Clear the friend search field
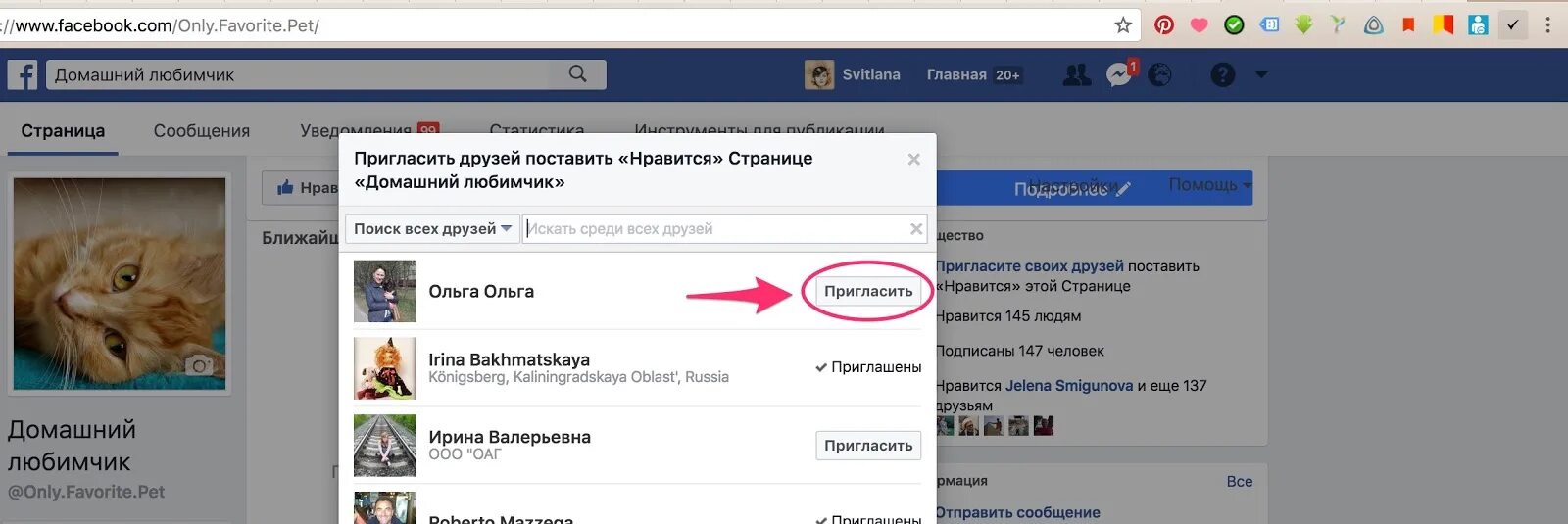1568x524 pixels. 916,229
